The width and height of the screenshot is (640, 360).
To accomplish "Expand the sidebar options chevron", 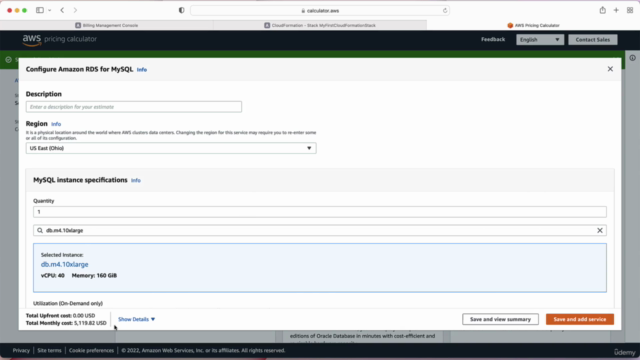I will (x=49, y=10).
